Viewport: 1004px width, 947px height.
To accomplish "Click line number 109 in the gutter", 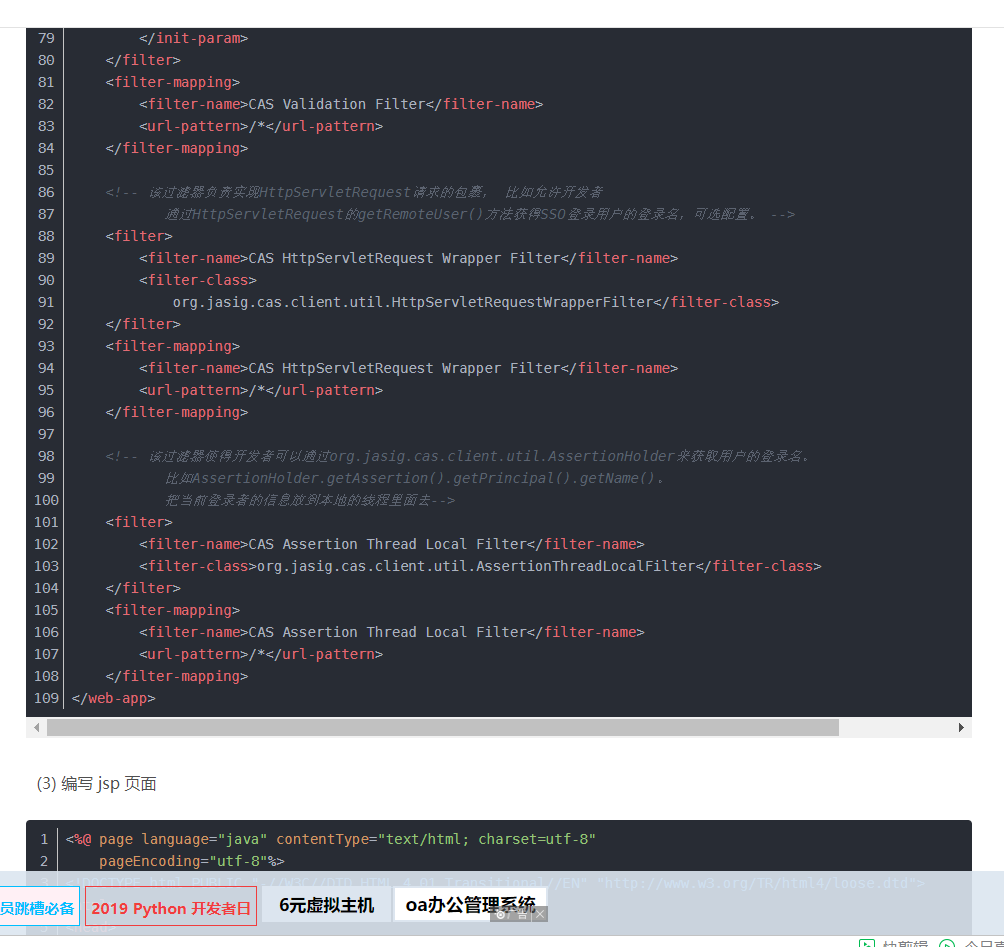I will (46, 698).
